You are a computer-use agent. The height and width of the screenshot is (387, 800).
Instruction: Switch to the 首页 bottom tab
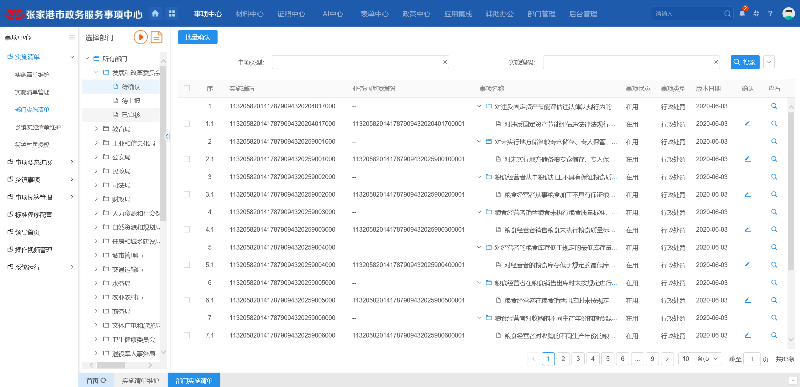pyautogui.click(x=95, y=380)
